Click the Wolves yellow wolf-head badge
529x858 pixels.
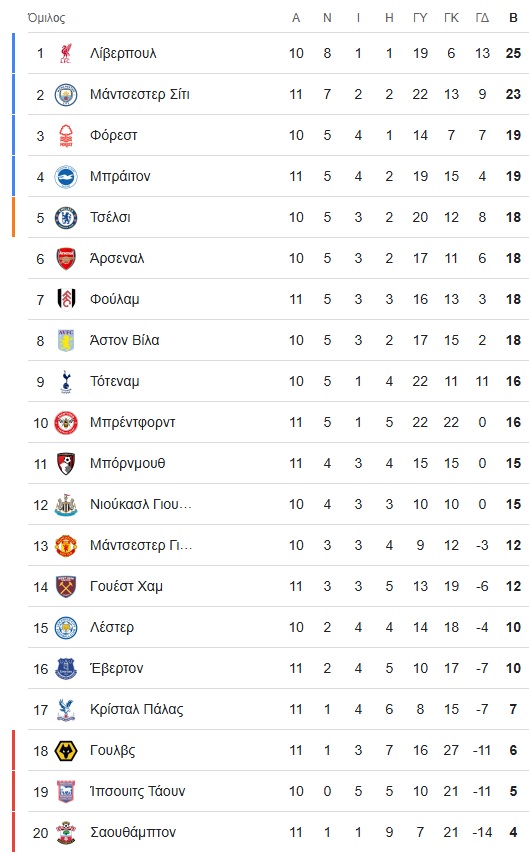[x=66, y=751]
